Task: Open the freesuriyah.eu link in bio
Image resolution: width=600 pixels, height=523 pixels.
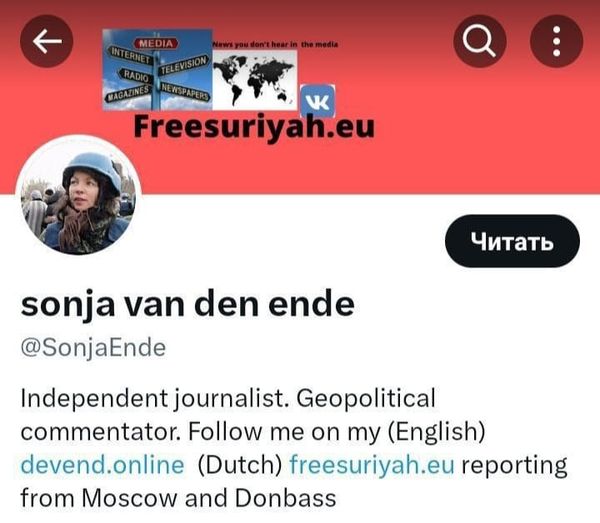Action: tap(372, 465)
